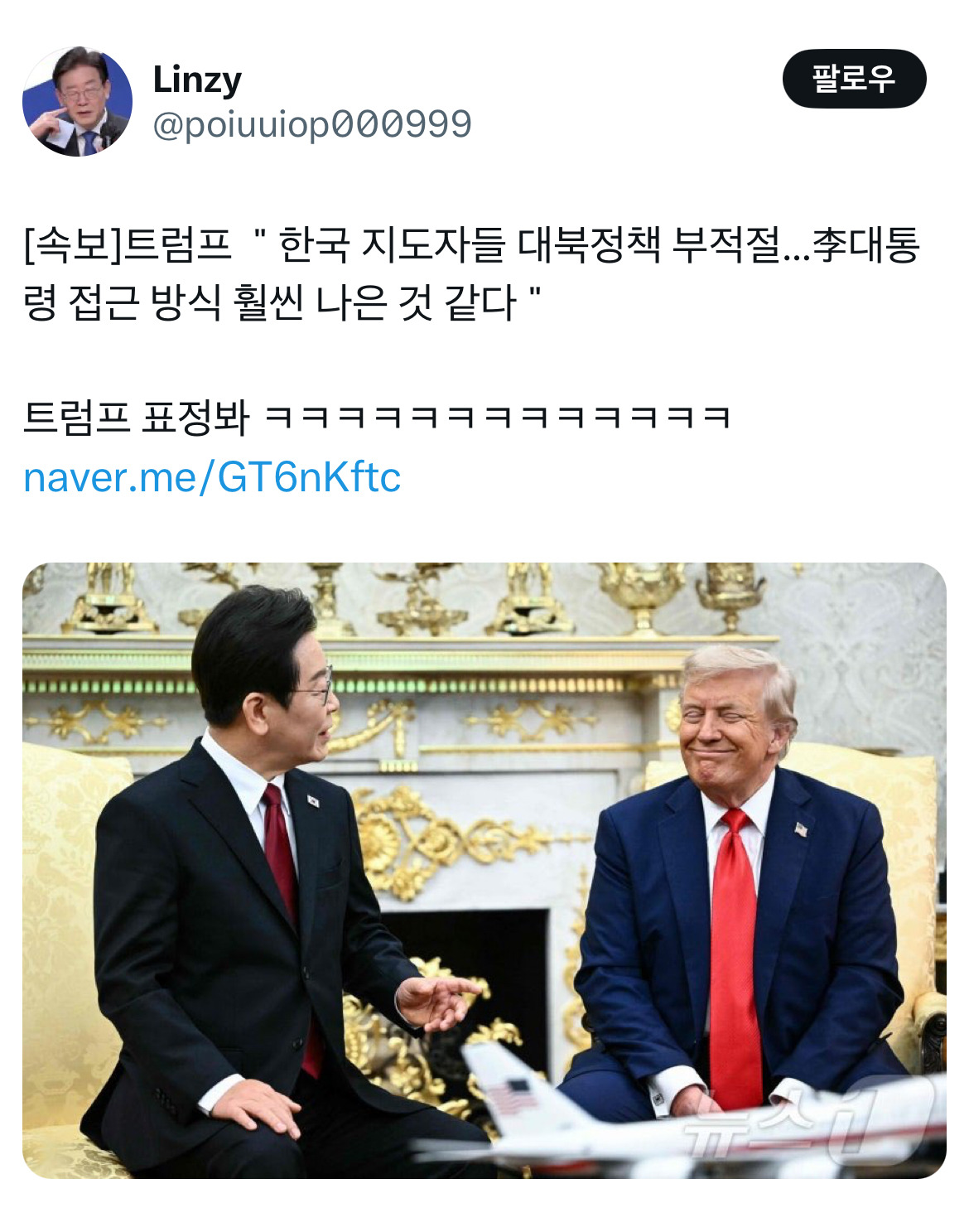Click the glasses of man in black suit

point(315,687)
